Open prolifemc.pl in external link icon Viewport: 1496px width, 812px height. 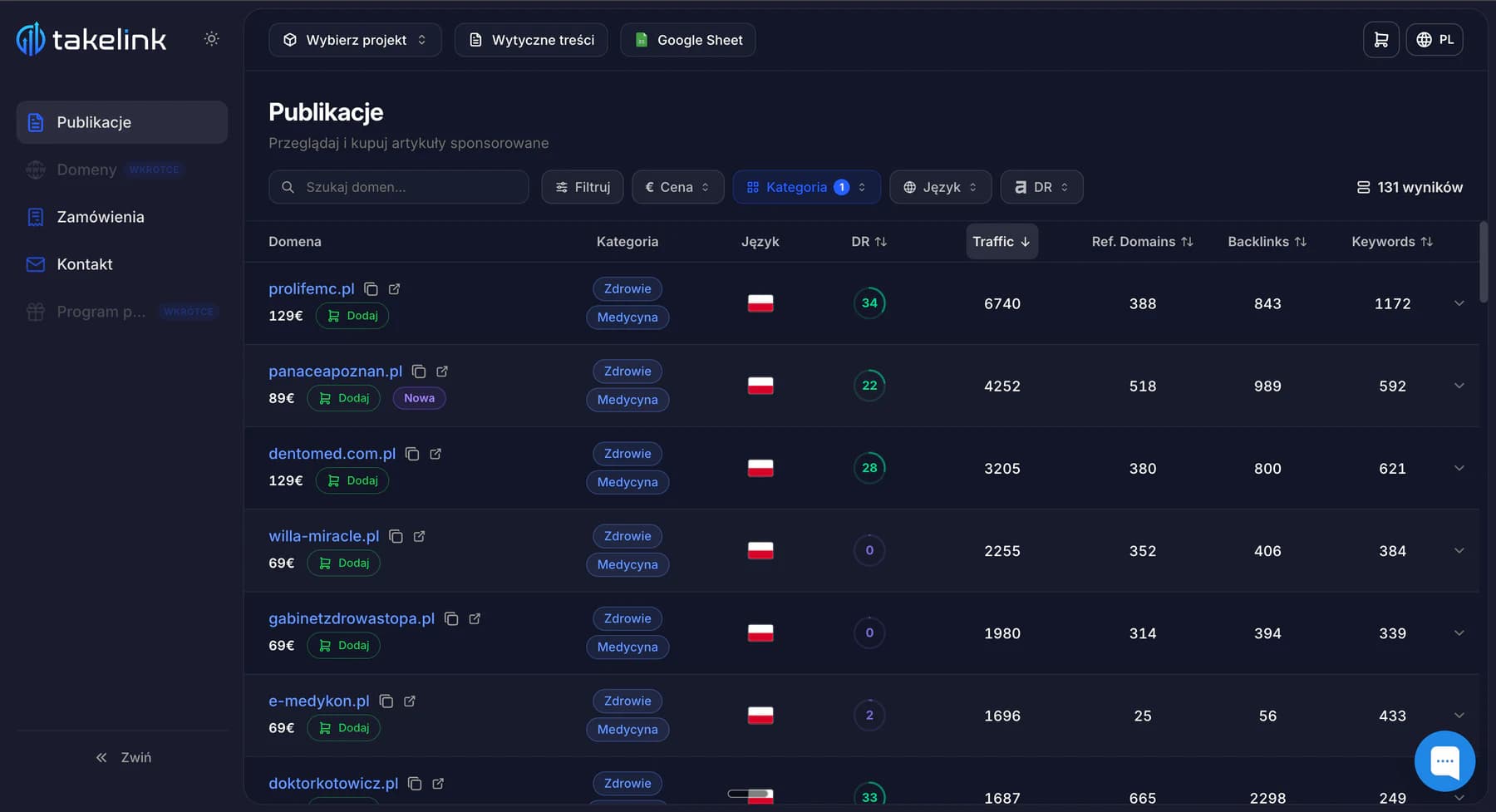pos(395,289)
